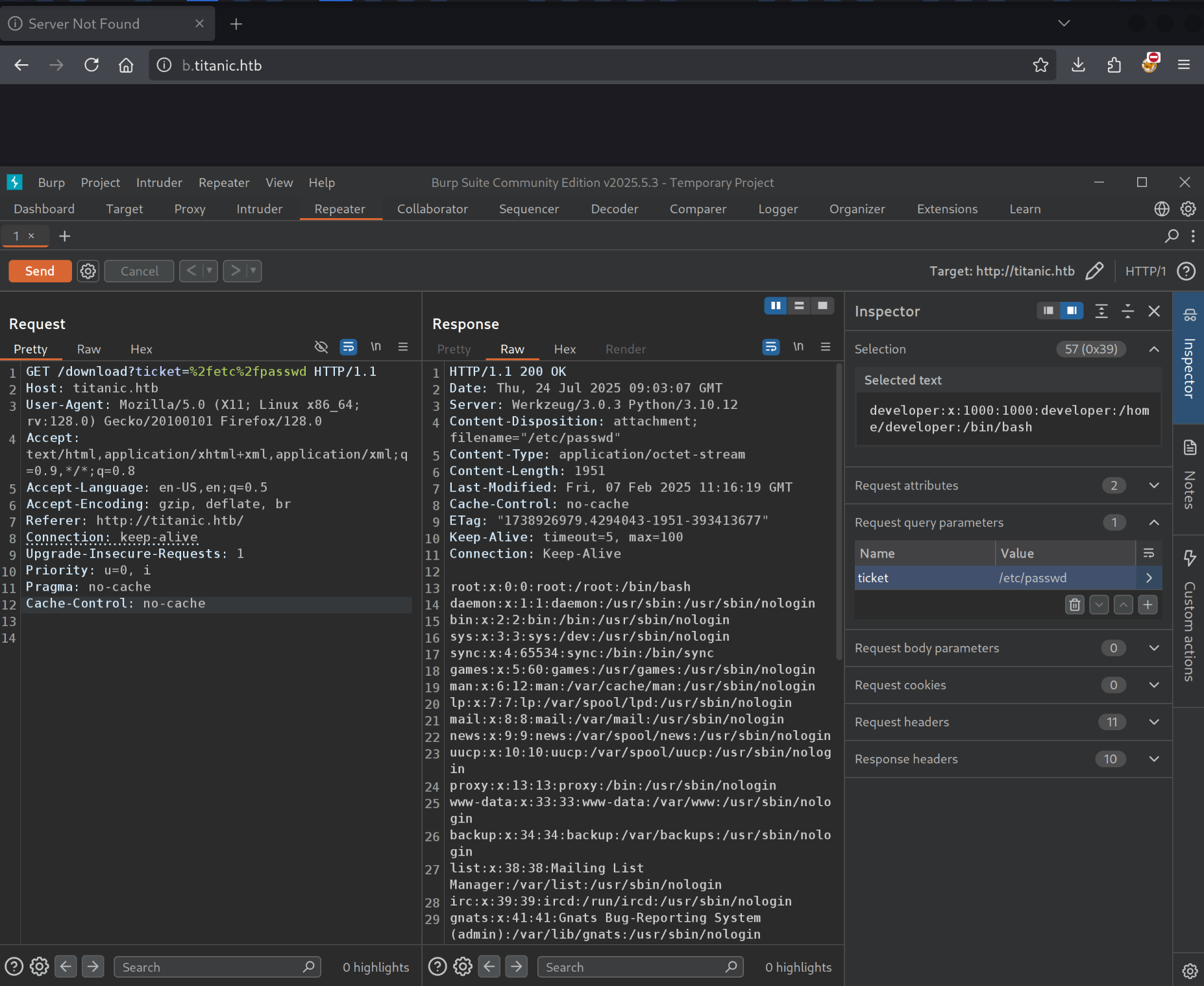Select request Hex view tab
Viewport: 1204px width, 986px height.
pyautogui.click(x=141, y=349)
